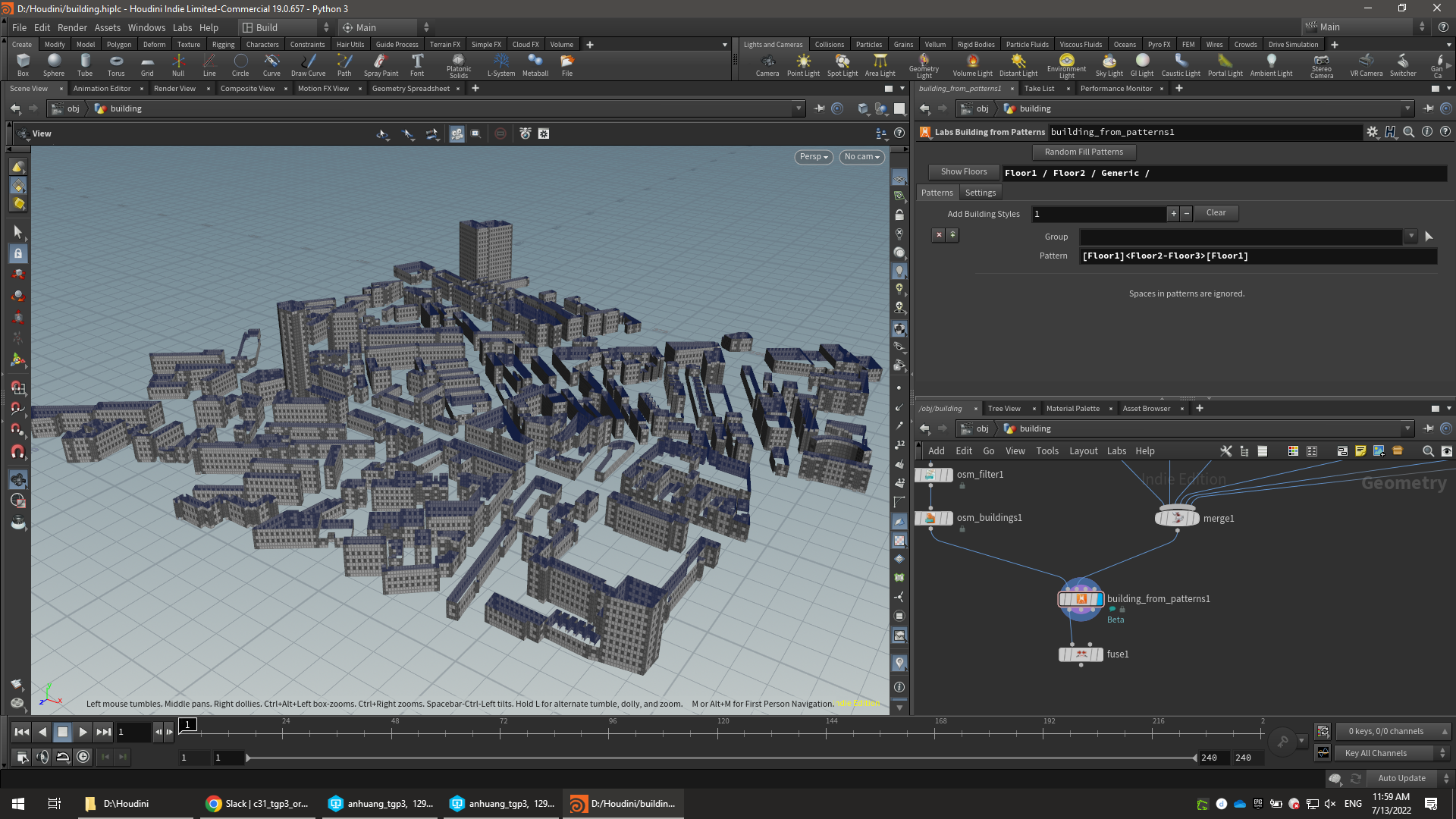
Task: Open the Persp viewport dropdown
Action: [814, 157]
